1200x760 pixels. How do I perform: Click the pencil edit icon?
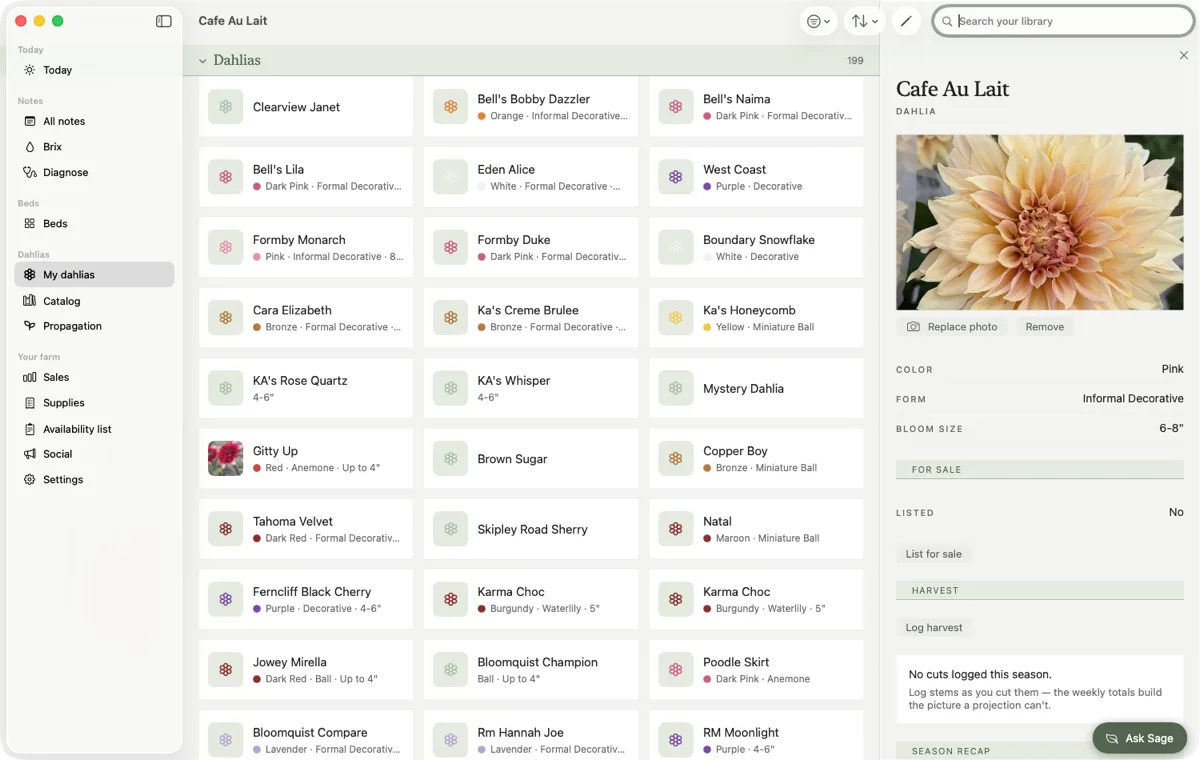coord(906,21)
